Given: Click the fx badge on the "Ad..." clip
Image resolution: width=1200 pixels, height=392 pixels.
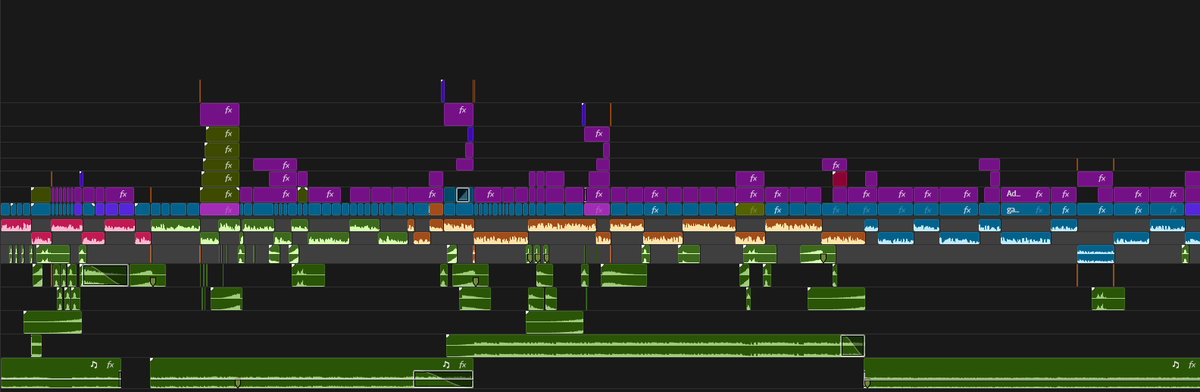Looking at the screenshot, I should [1040, 194].
